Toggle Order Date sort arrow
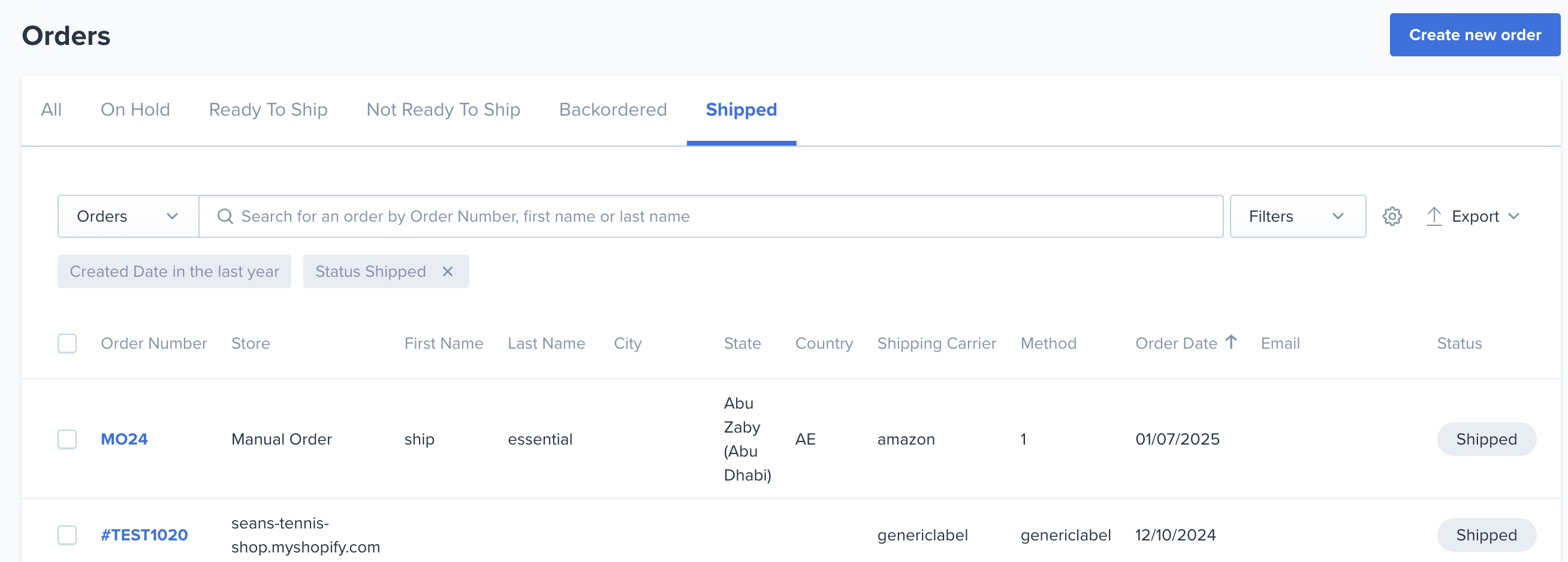 tap(1231, 343)
